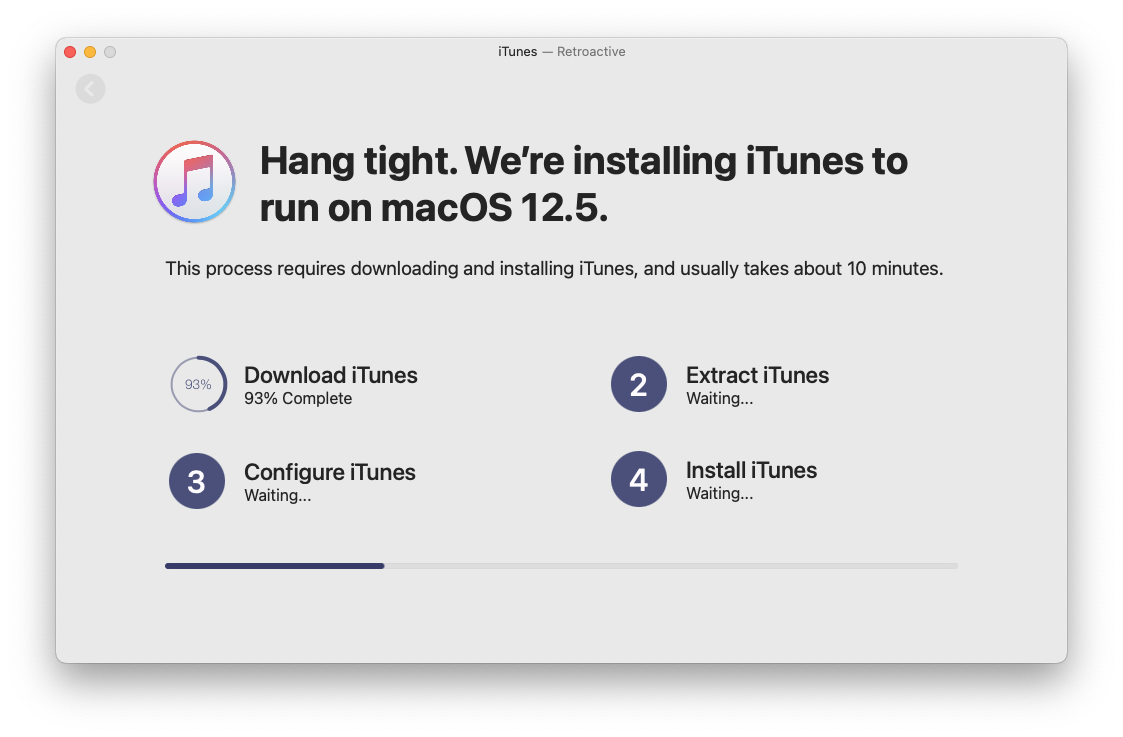Click the 93% circular download indicator
Image resolution: width=1123 pixels, height=737 pixels.
pos(198,384)
